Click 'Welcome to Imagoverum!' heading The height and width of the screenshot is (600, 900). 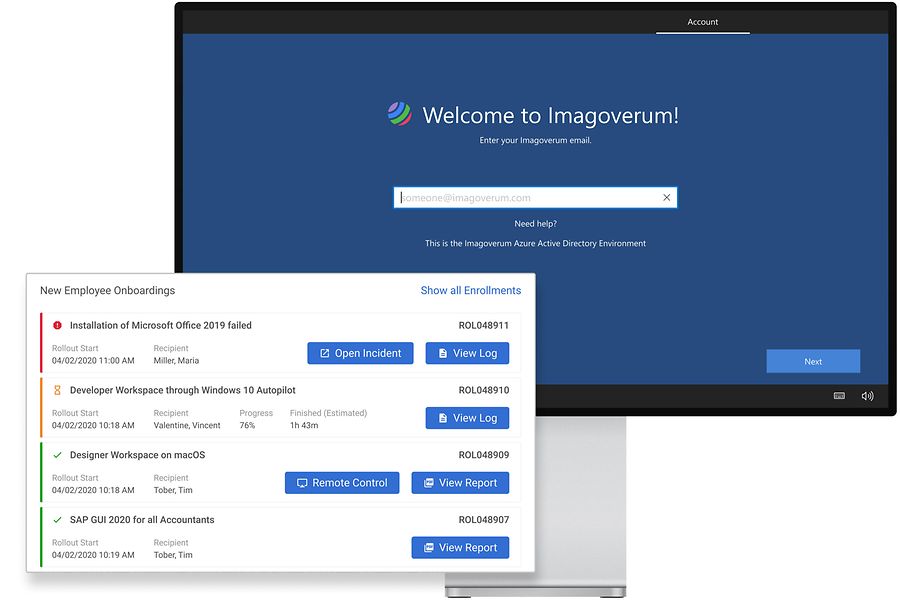(x=551, y=115)
